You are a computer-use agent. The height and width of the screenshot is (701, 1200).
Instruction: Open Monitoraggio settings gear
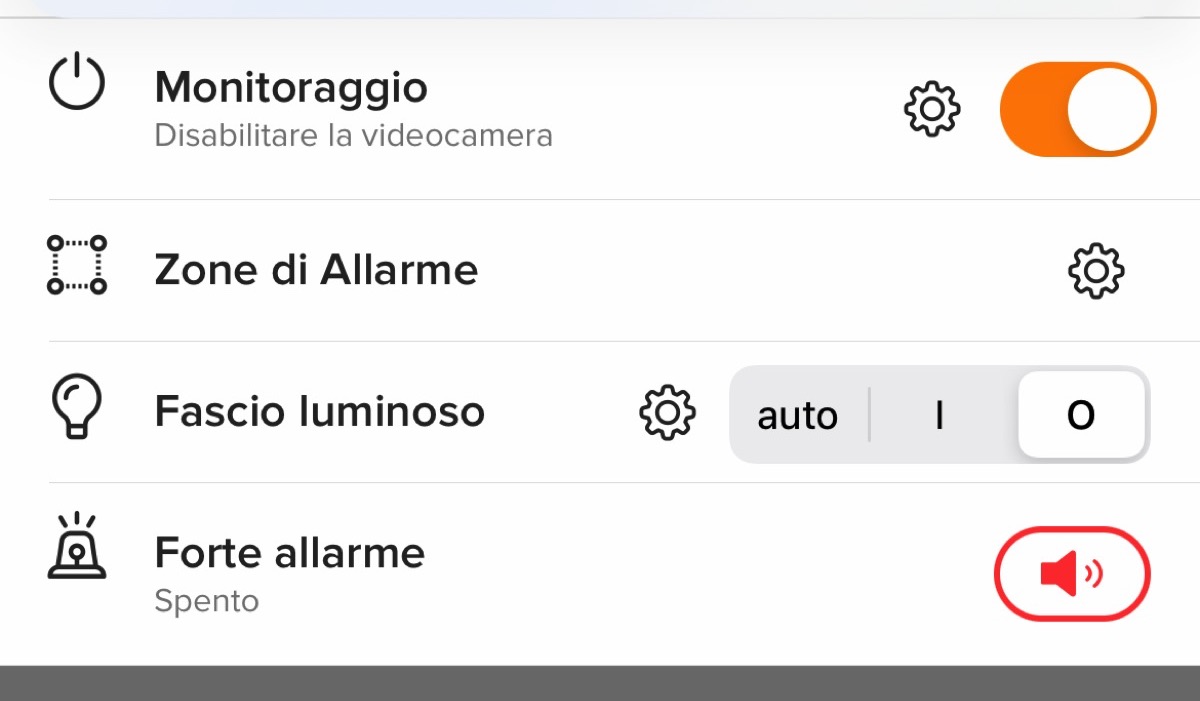click(x=932, y=109)
